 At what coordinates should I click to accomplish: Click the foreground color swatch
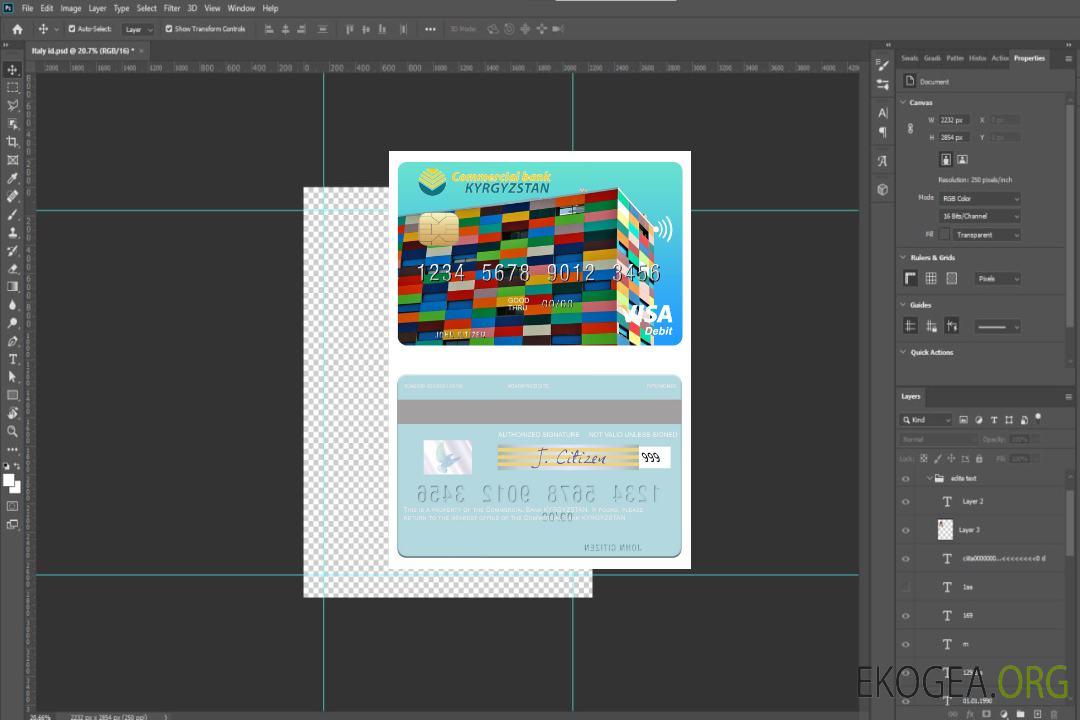tap(9, 480)
